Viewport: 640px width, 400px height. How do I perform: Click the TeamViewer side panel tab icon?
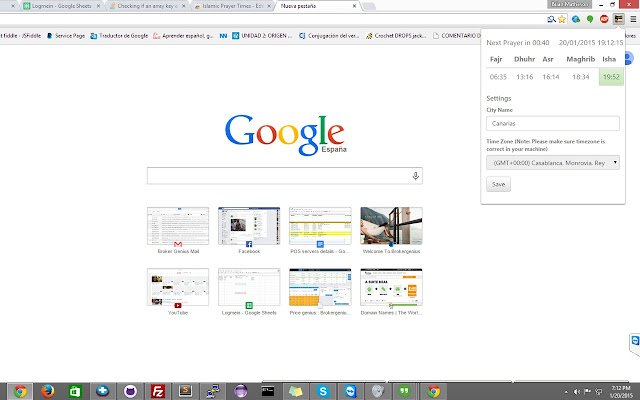(635, 340)
